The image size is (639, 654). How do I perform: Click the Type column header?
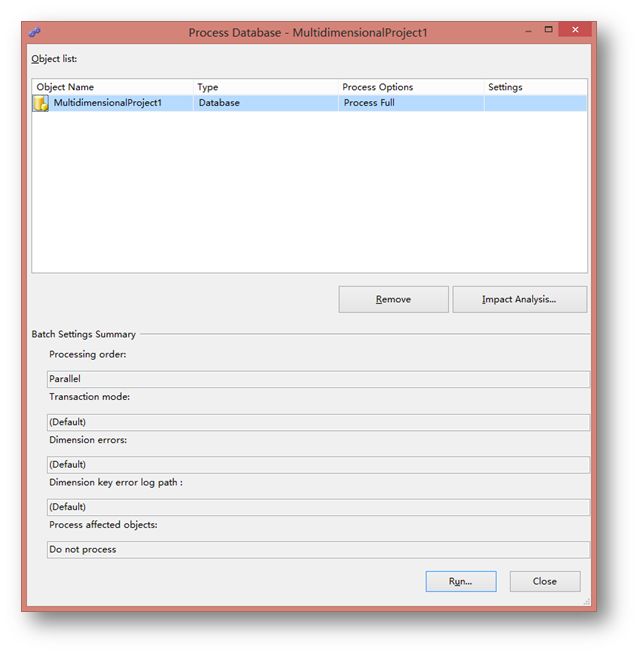[266, 87]
